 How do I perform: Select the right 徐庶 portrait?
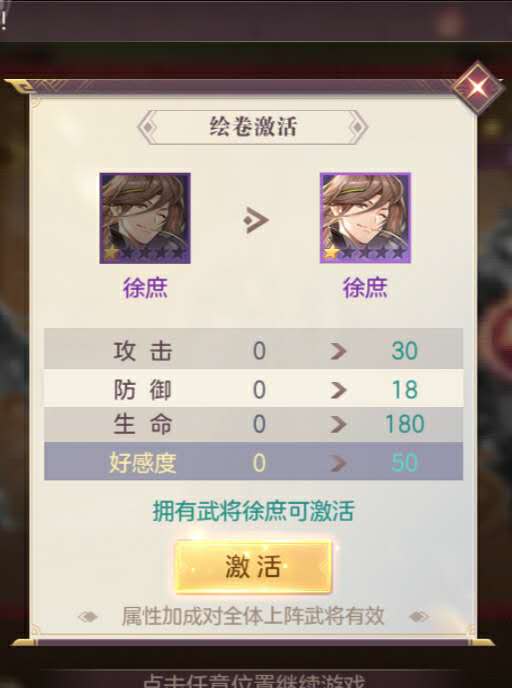[365, 218]
